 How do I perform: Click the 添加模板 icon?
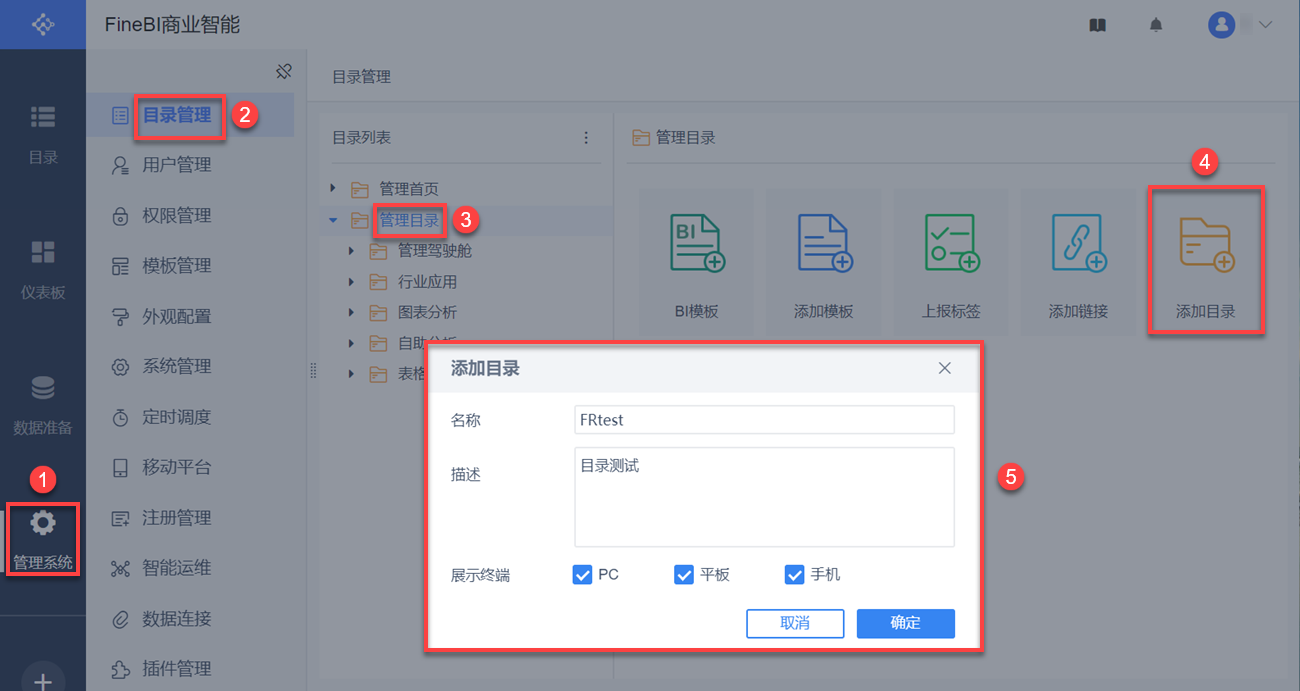click(x=824, y=244)
